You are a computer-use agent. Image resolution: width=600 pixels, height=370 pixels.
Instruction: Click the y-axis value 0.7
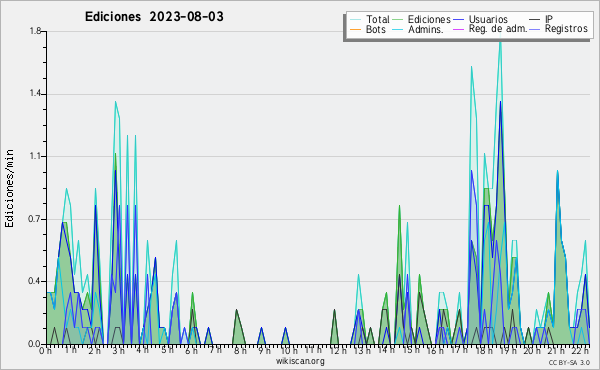[35, 219]
